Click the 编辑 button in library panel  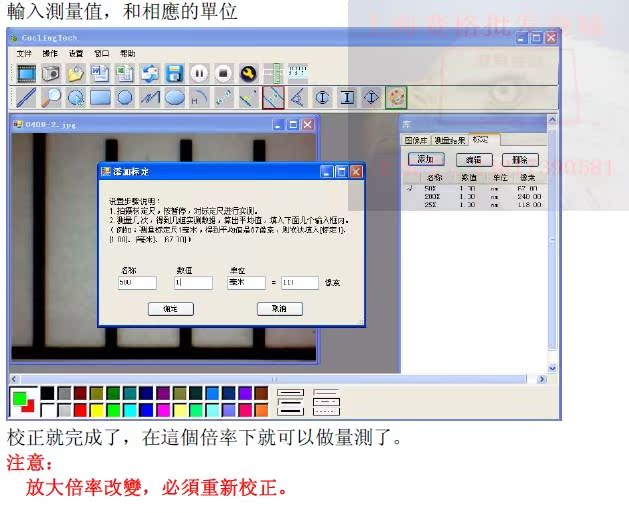coord(474,160)
